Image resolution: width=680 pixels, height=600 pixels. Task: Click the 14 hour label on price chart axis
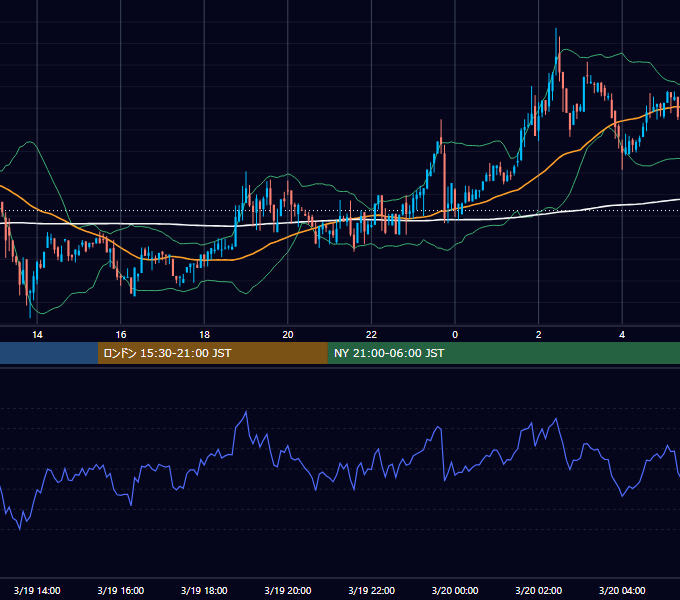[x=37, y=335]
